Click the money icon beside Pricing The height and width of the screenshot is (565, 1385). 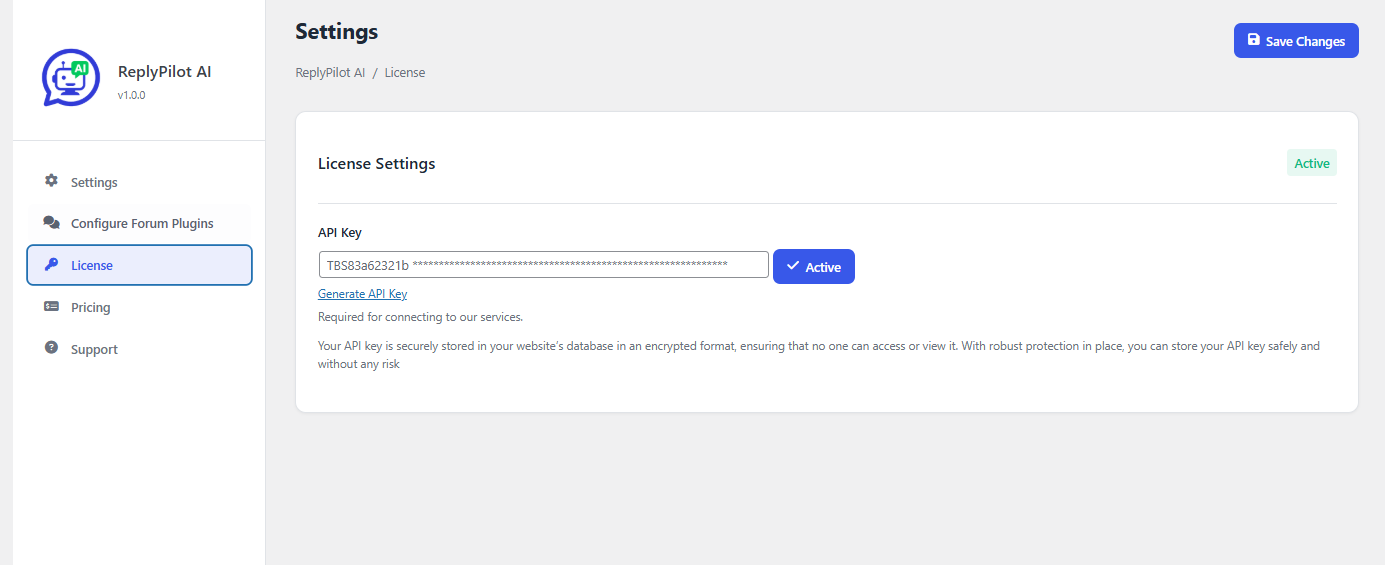tap(51, 306)
